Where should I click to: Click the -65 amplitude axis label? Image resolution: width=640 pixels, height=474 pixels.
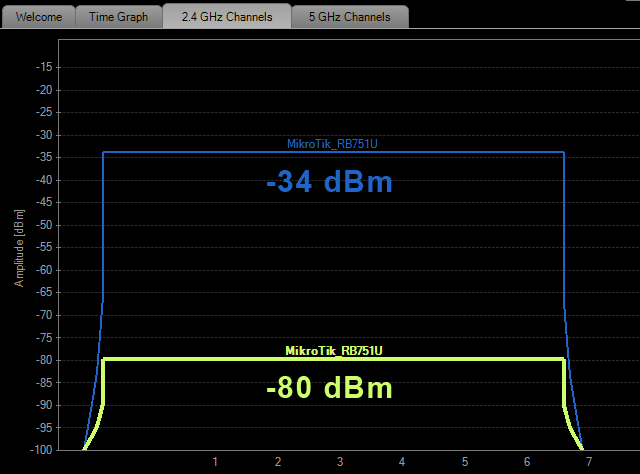pos(44,293)
